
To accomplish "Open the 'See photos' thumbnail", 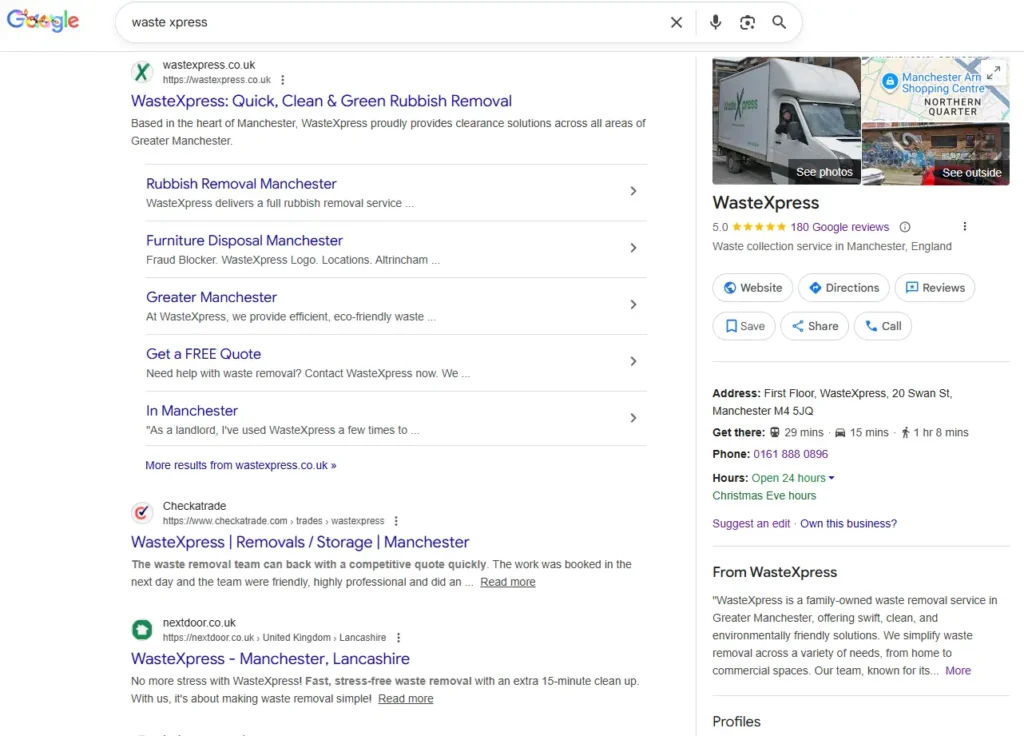I will click(x=823, y=171).
